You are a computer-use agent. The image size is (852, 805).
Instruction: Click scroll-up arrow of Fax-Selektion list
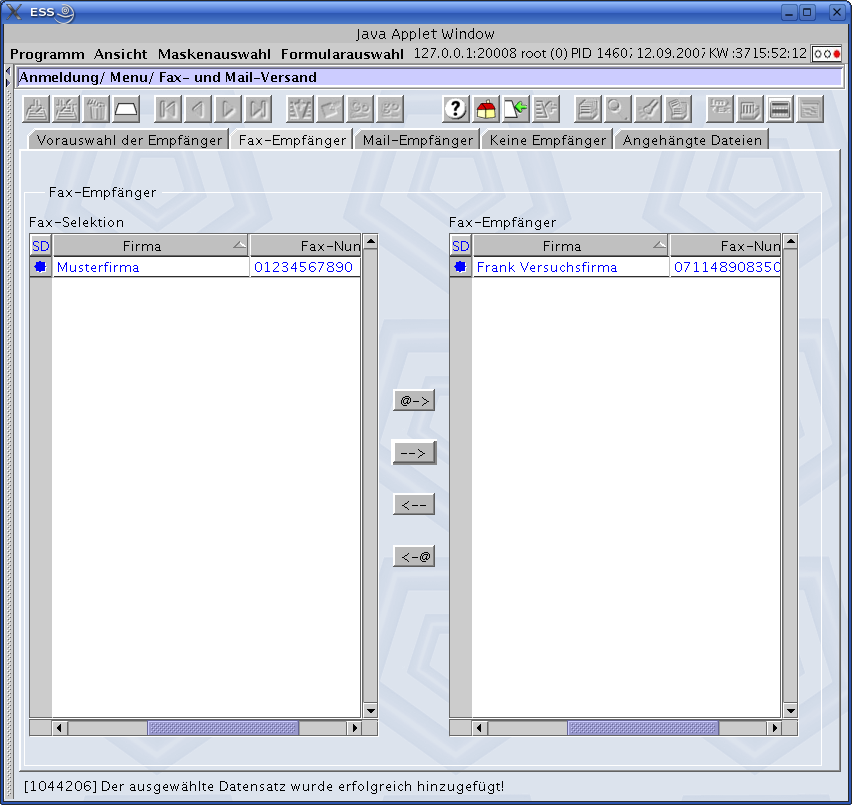[x=371, y=242]
